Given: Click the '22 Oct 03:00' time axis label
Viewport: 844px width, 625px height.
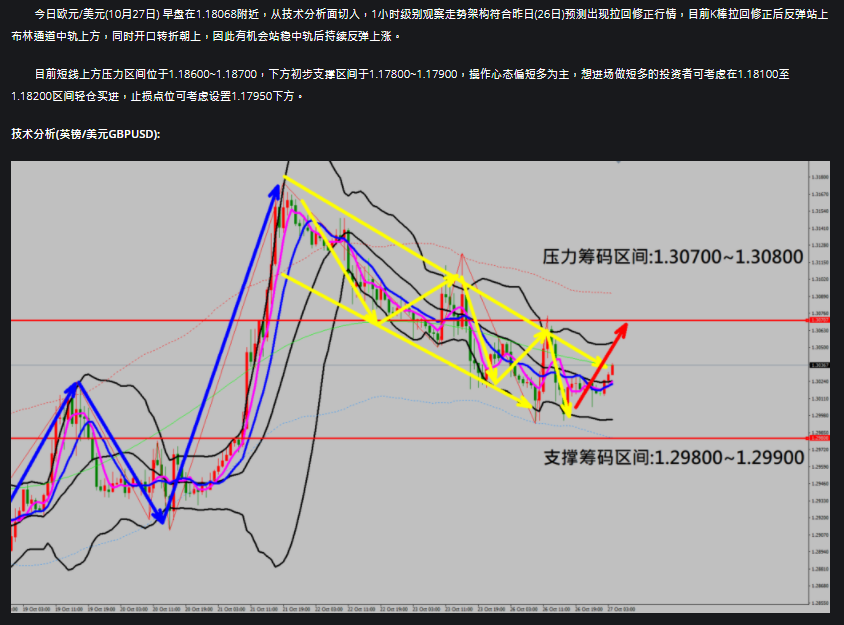Looking at the screenshot, I should point(328,609).
